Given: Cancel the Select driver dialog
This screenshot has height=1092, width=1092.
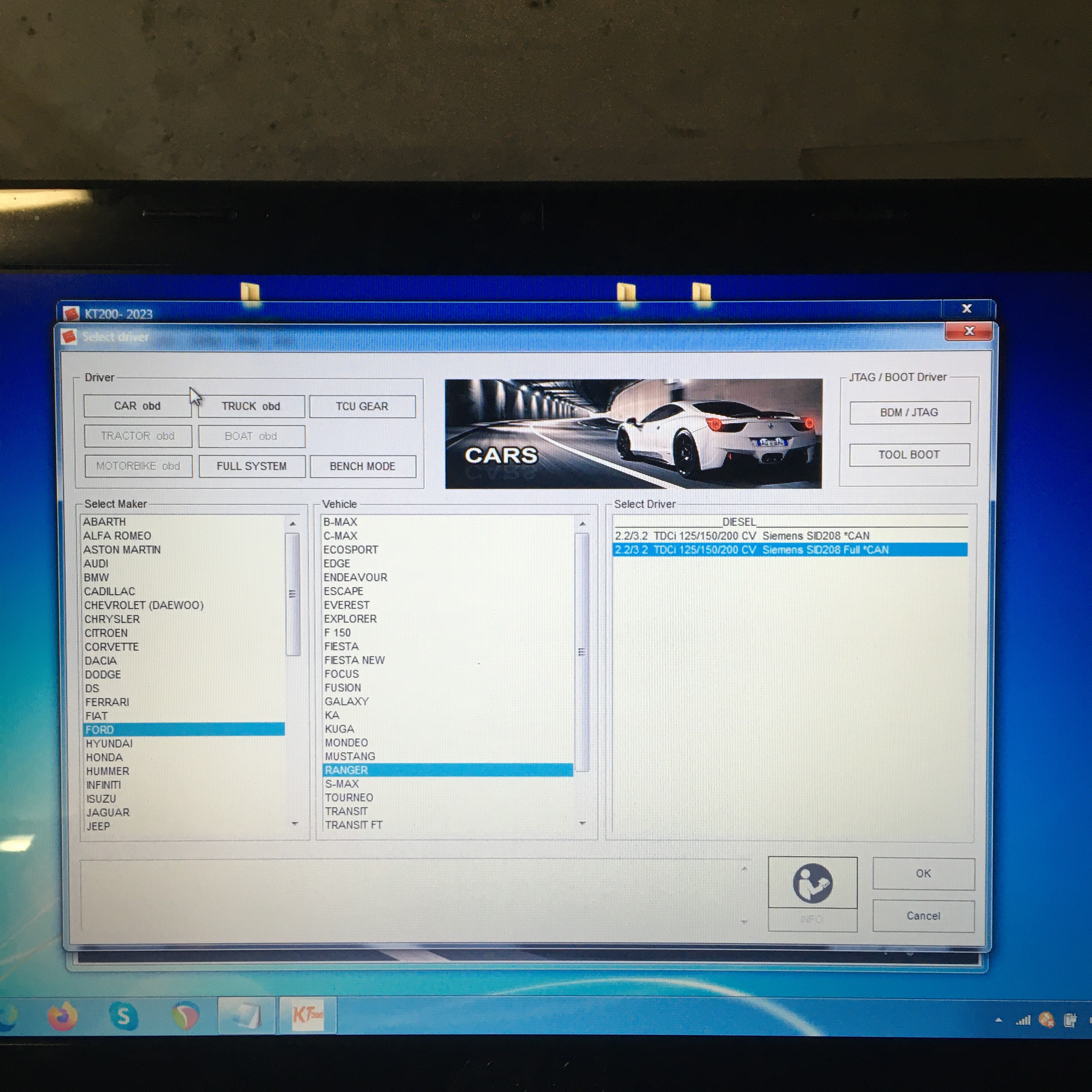Looking at the screenshot, I should click(924, 916).
